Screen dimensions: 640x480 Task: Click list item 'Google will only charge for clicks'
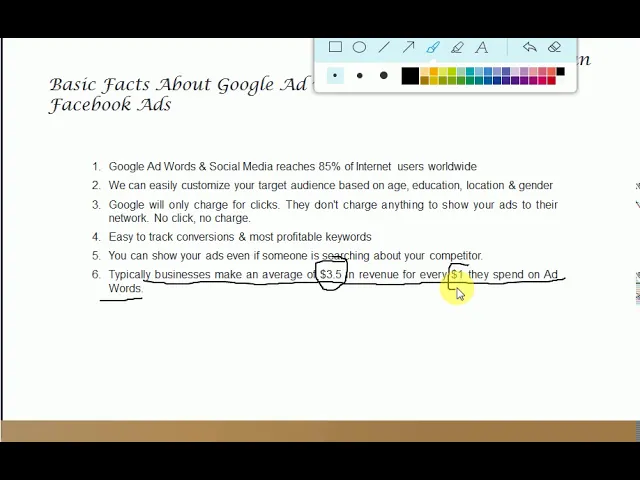pos(194,204)
